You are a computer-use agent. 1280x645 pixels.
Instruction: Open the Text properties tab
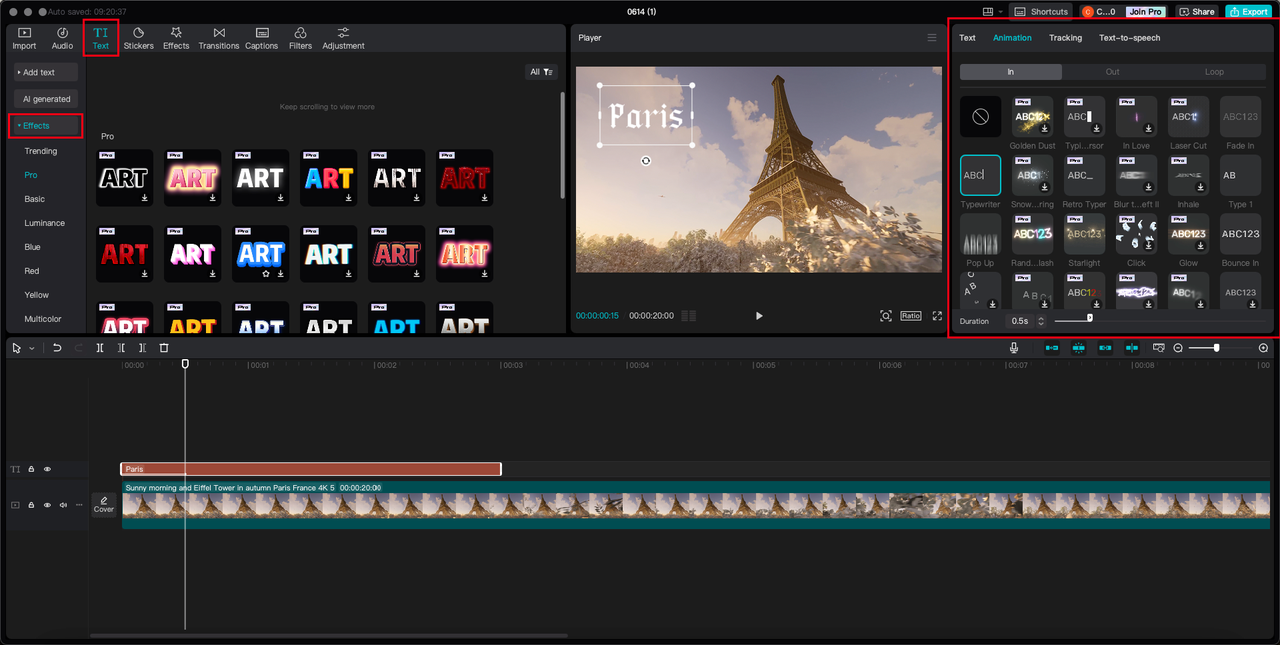967,38
